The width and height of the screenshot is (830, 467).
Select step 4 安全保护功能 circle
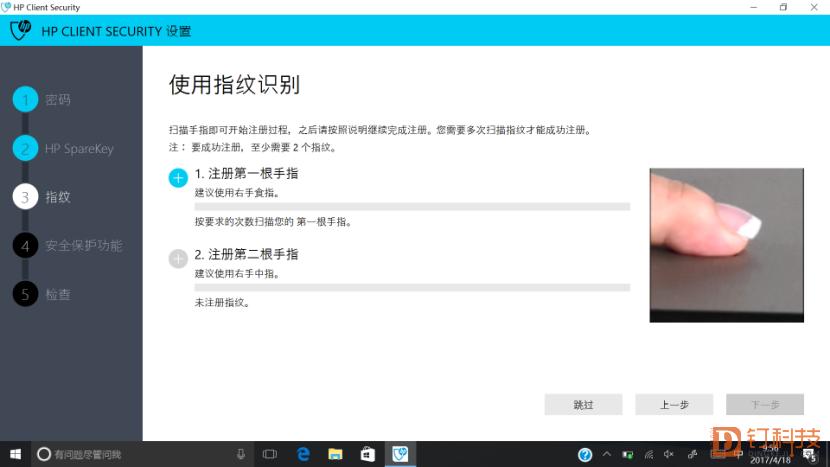25,246
